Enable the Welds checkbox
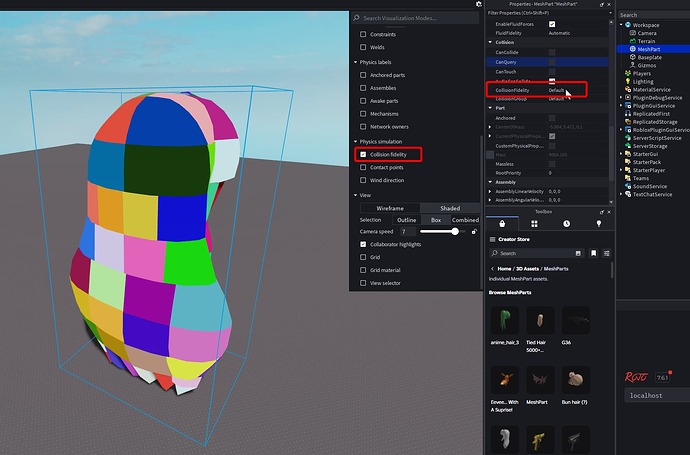 click(x=363, y=47)
